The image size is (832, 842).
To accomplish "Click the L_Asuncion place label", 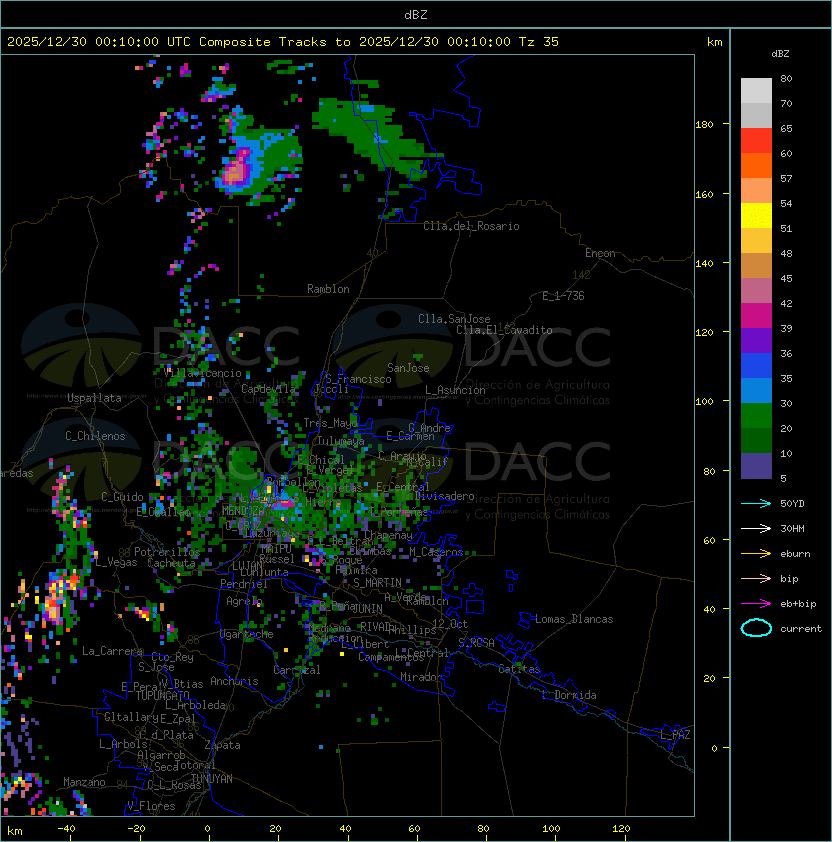I will [455, 390].
